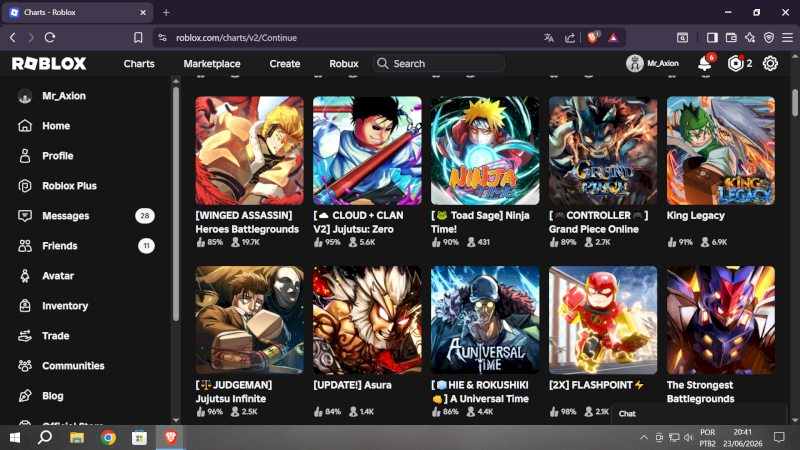Close the Charts - Roblox tab
800x450 pixels.
coord(143,12)
